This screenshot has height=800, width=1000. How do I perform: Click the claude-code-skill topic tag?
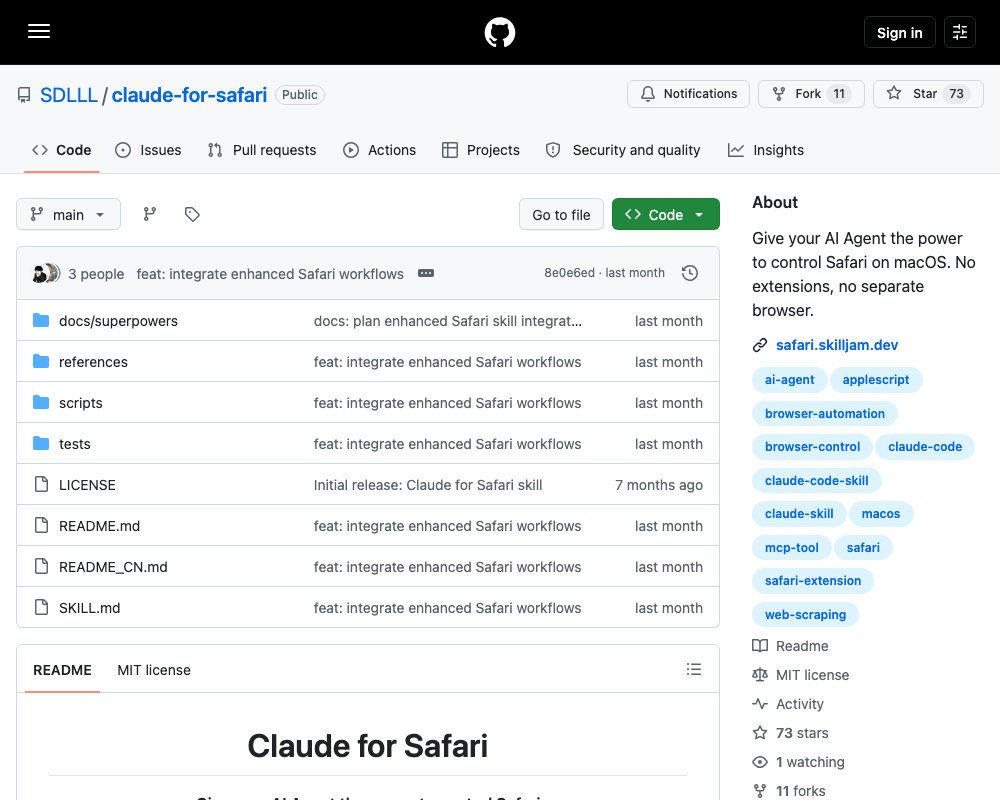[816, 480]
